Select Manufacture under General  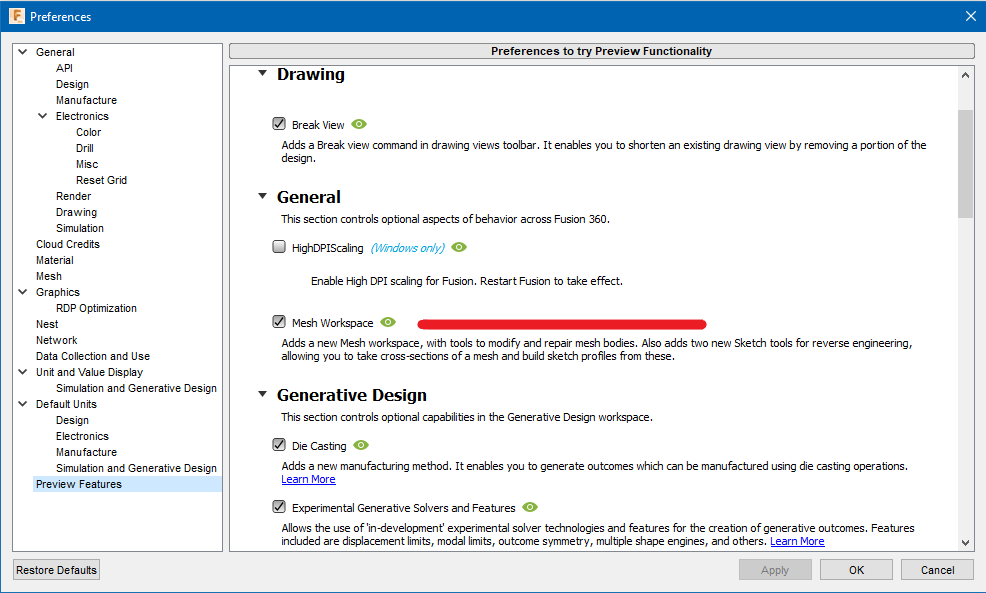coord(86,100)
